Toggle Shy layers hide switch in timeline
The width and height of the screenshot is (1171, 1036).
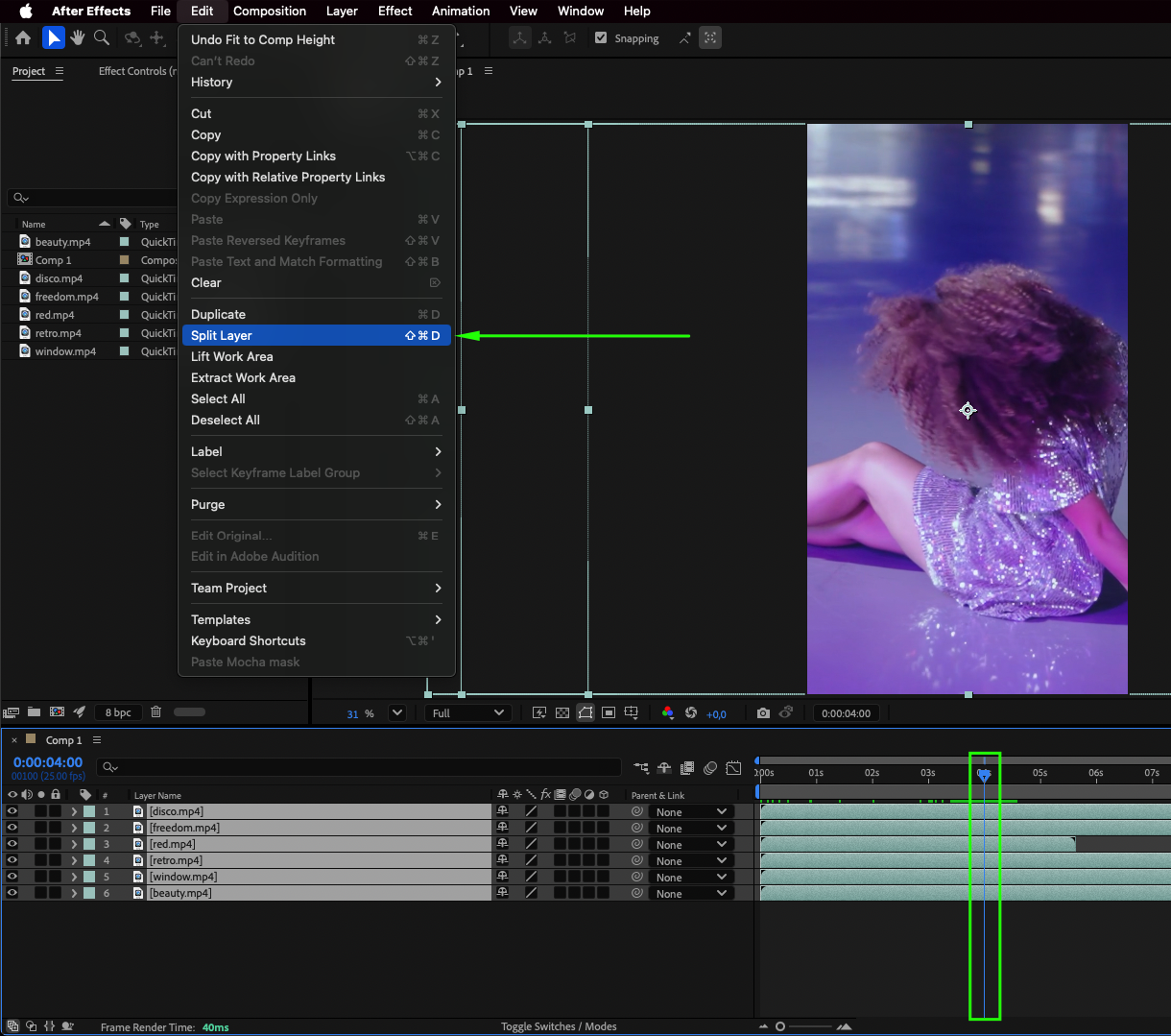[x=664, y=768]
